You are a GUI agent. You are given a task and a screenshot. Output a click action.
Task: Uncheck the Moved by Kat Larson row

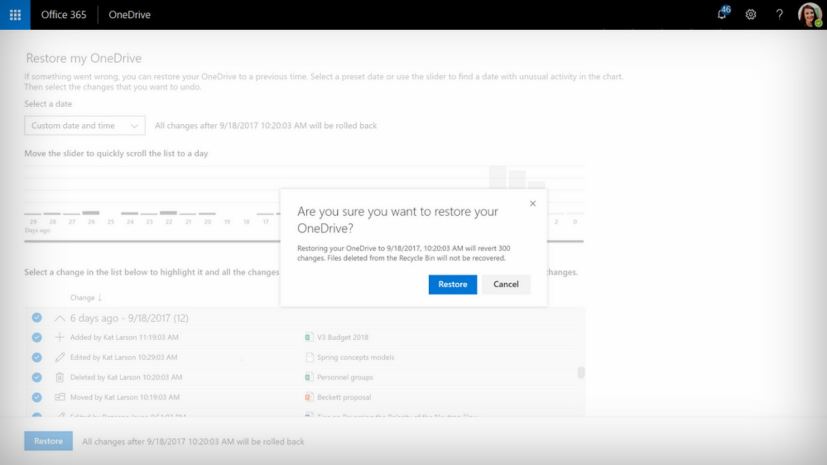click(x=36, y=397)
